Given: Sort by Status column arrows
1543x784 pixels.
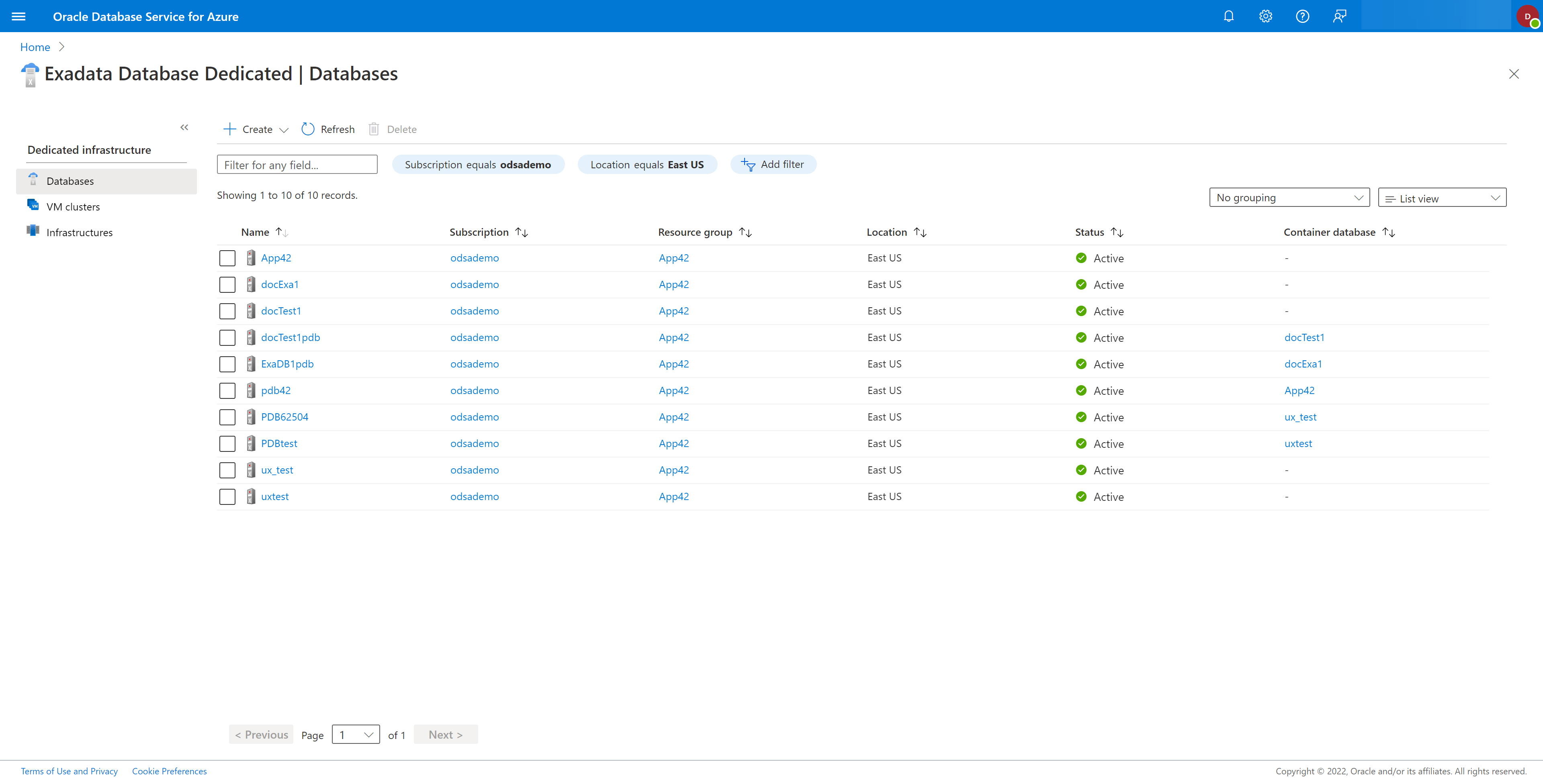Looking at the screenshot, I should point(1117,232).
